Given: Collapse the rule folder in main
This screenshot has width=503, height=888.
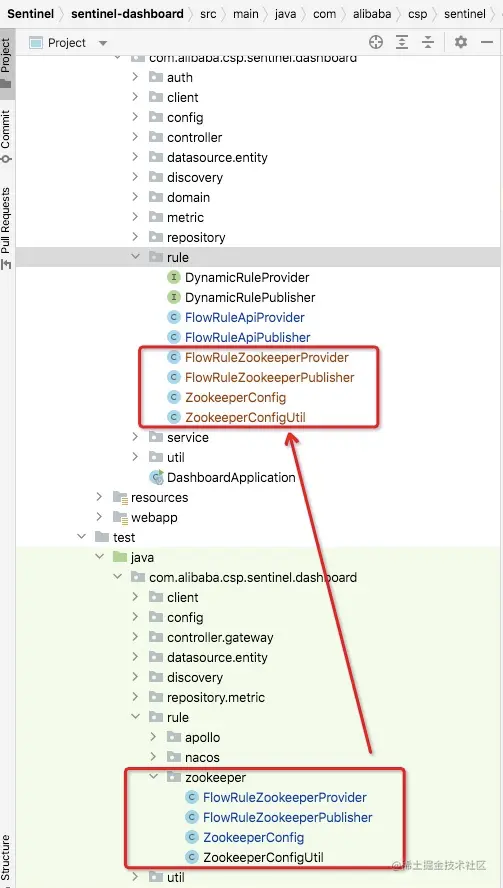Looking at the screenshot, I should click(135, 257).
